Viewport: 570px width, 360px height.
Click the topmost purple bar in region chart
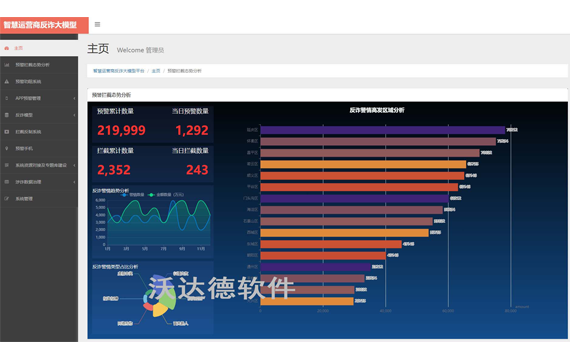pyautogui.click(x=382, y=130)
